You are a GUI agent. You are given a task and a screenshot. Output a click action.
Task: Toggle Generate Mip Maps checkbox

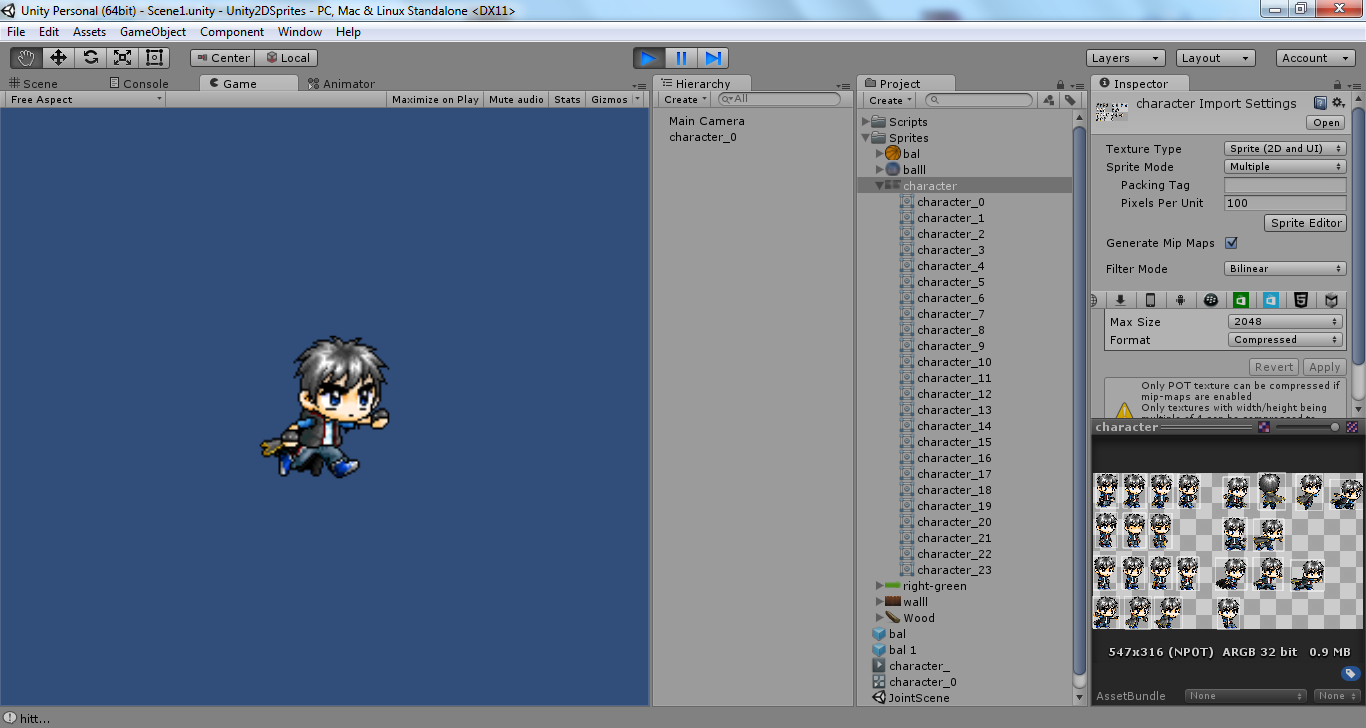pos(1232,243)
